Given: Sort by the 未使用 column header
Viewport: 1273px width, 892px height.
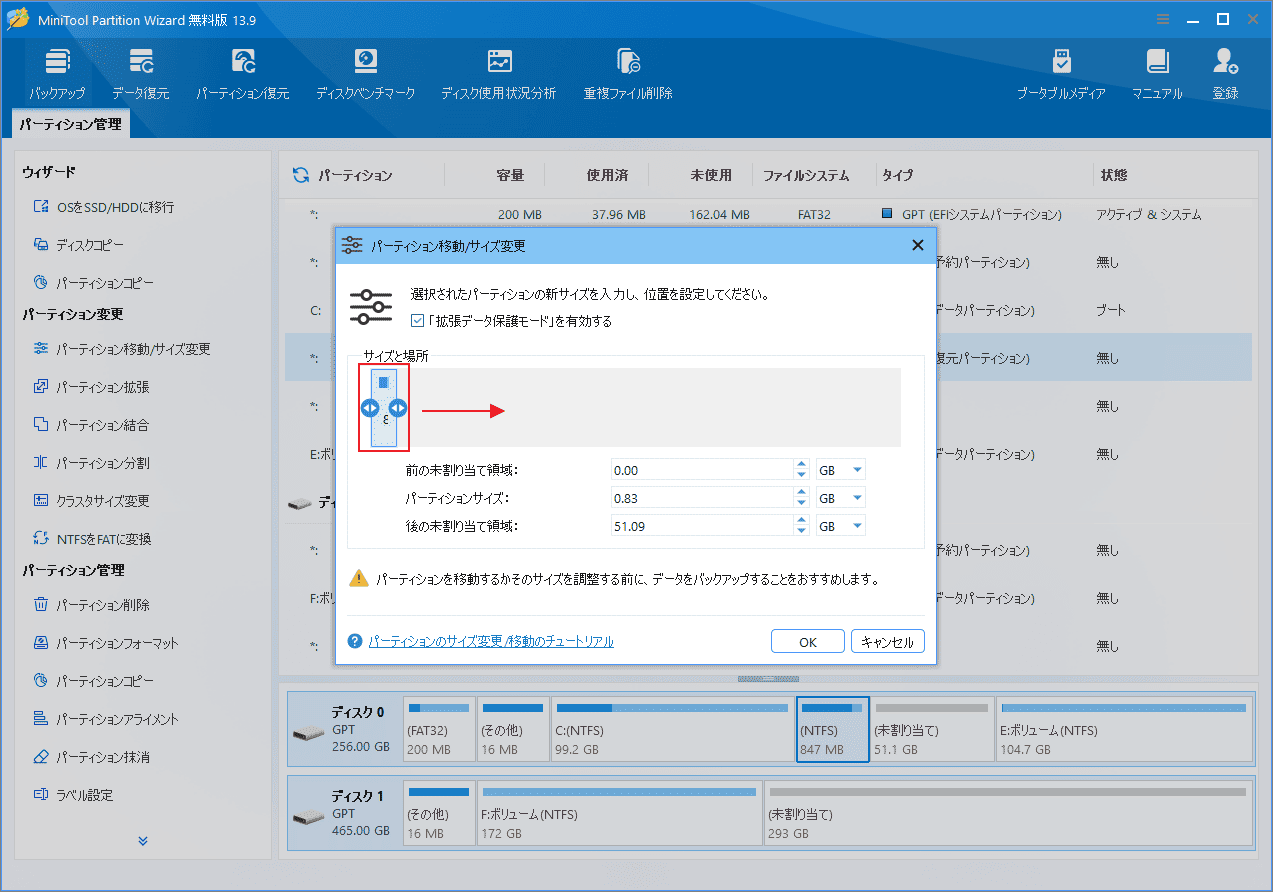Looking at the screenshot, I should click(x=711, y=175).
